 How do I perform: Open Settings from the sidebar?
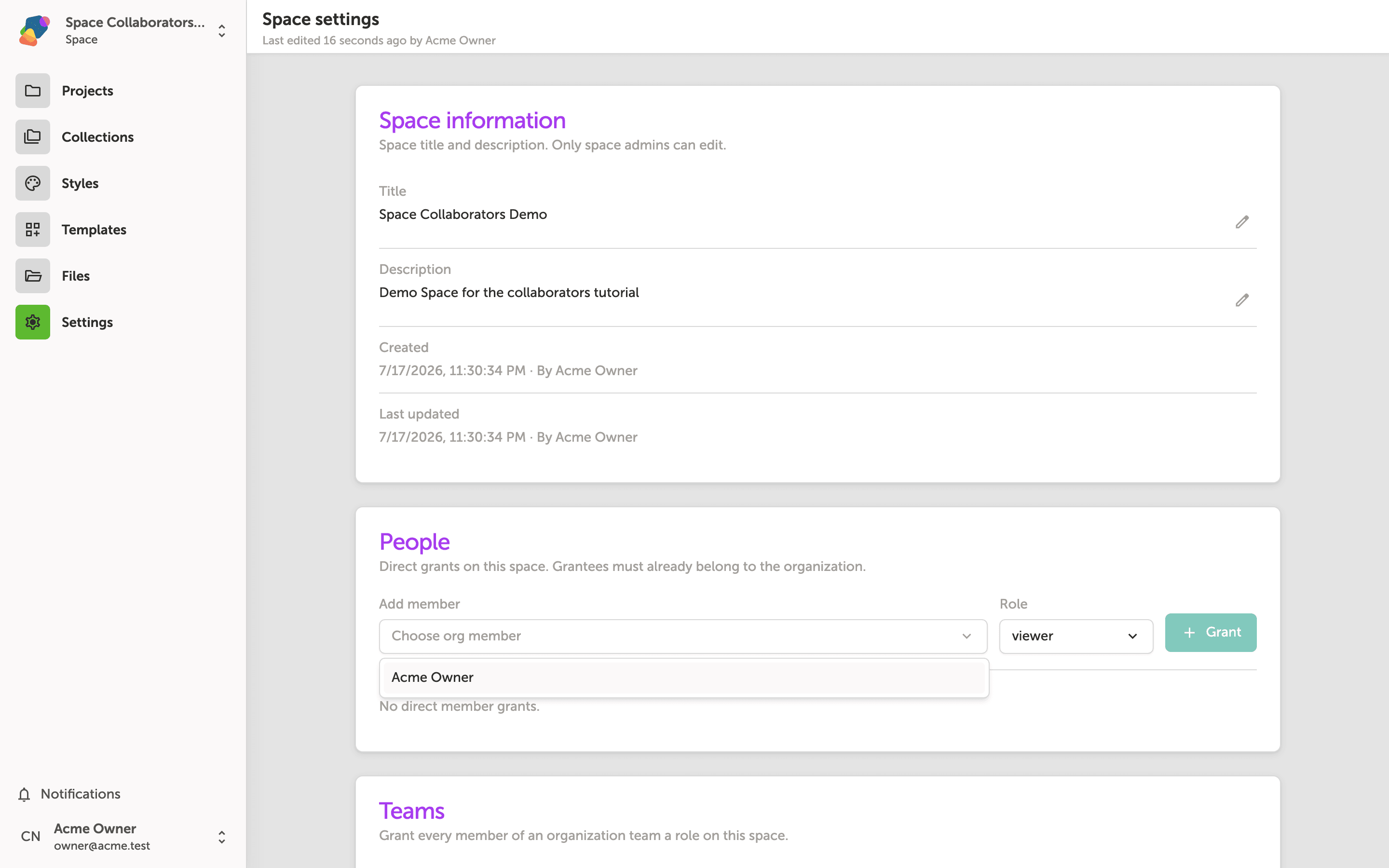(87, 322)
